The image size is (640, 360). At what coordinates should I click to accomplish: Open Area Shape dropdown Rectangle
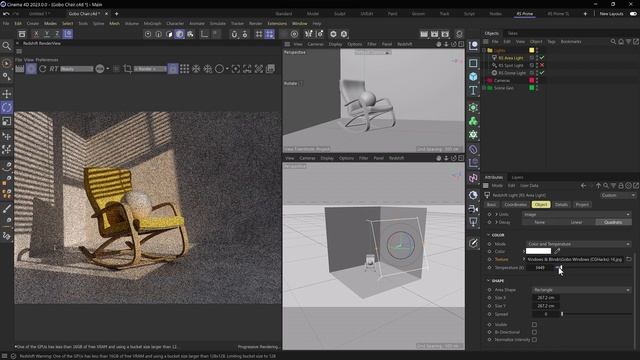582,290
